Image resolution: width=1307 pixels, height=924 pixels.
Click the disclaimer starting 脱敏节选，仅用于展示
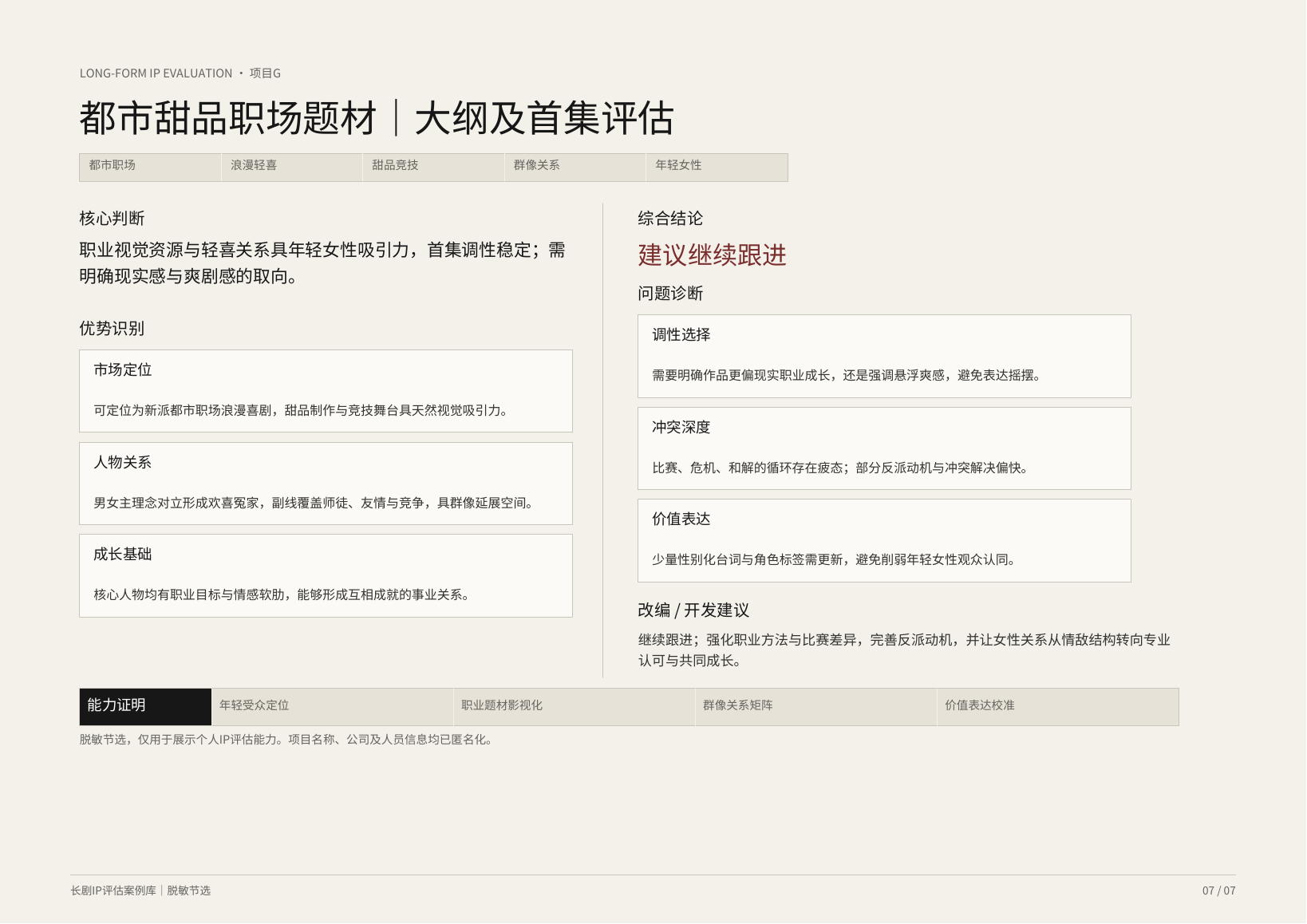[x=286, y=740]
